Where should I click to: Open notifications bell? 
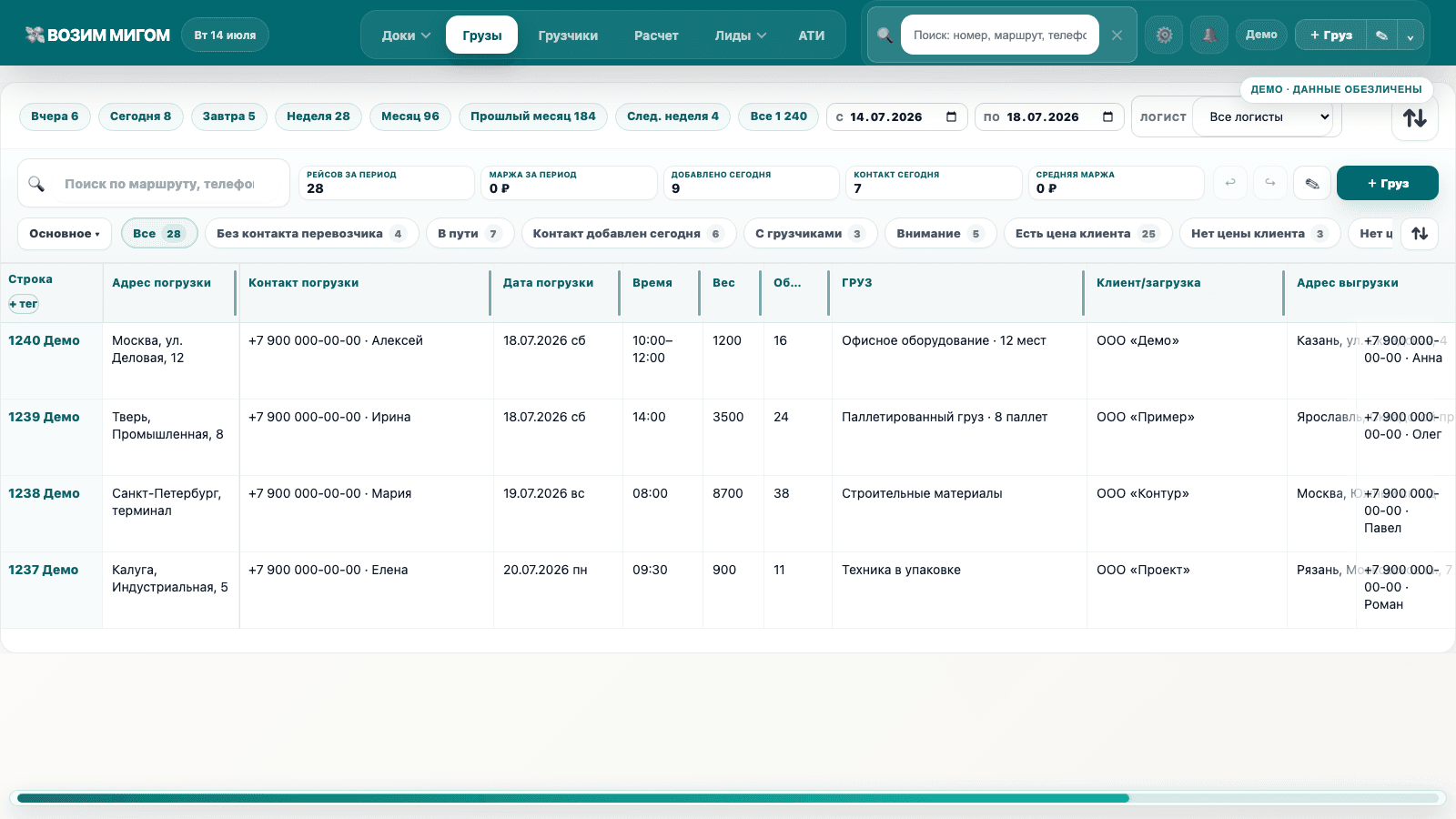(x=1209, y=35)
